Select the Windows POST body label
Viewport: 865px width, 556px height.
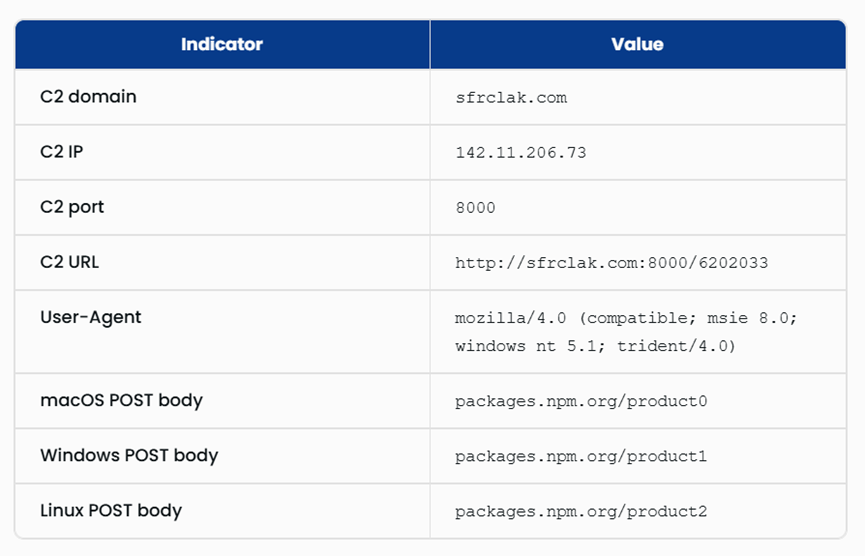(129, 455)
